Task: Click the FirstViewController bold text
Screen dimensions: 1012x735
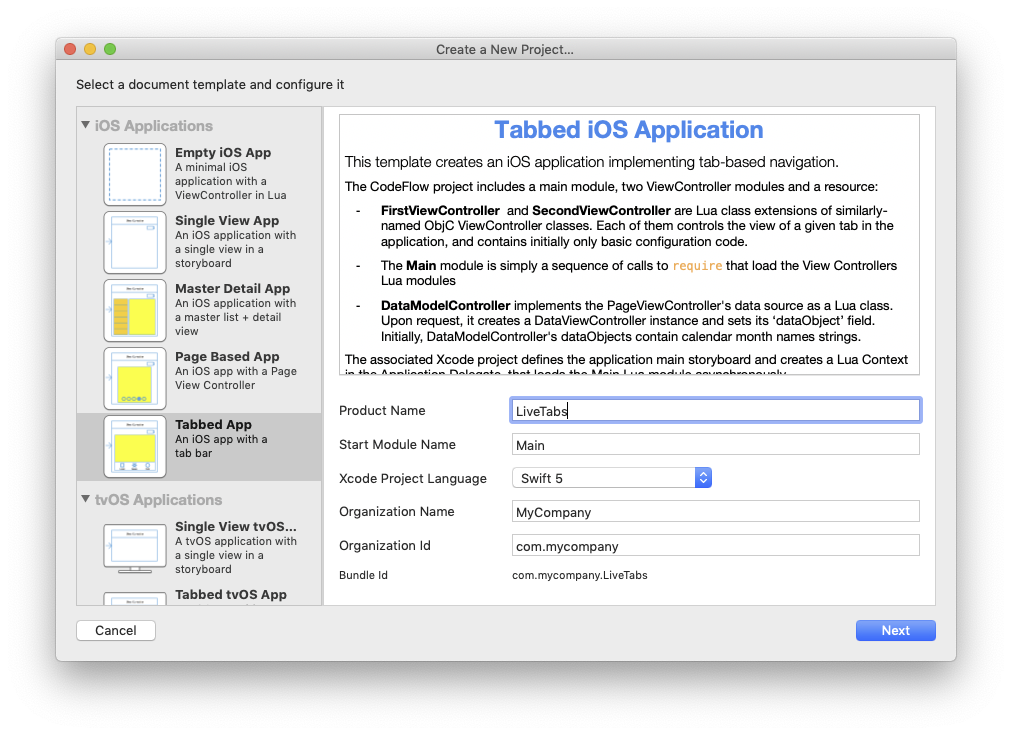Action: point(440,210)
